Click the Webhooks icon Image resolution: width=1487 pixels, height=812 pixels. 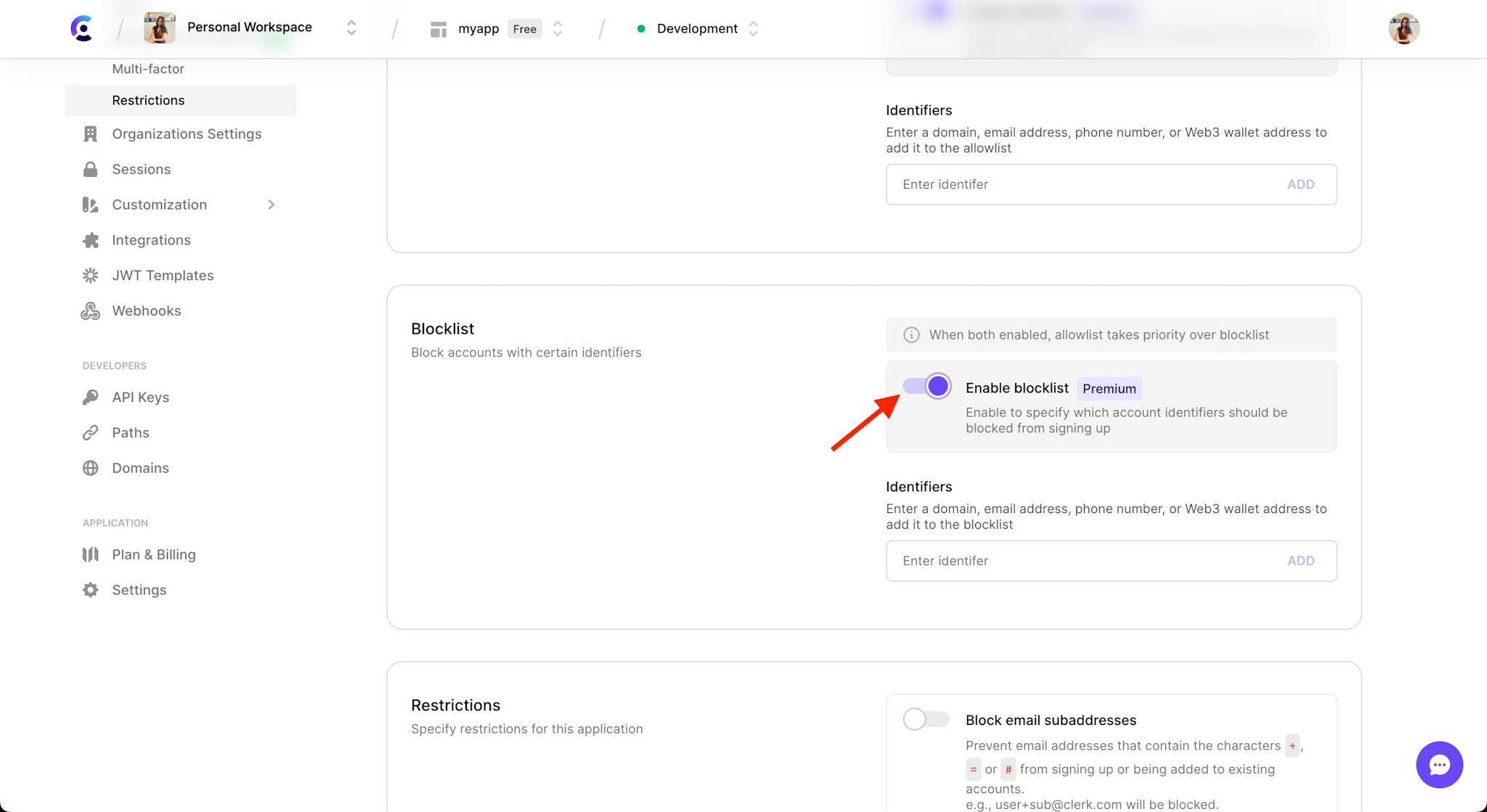click(x=91, y=311)
